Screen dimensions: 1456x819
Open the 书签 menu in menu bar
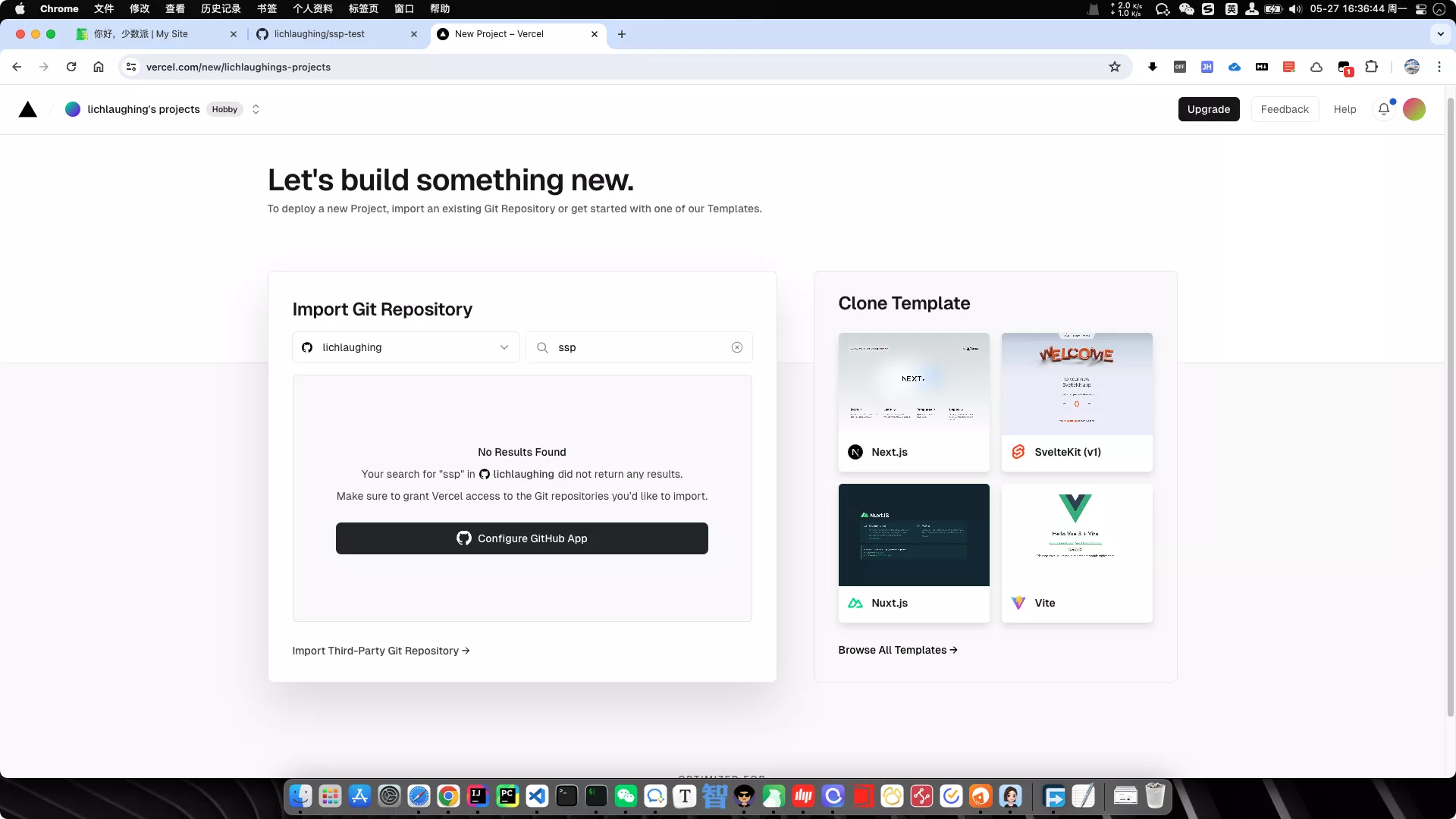pyautogui.click(x=266, y=9)
